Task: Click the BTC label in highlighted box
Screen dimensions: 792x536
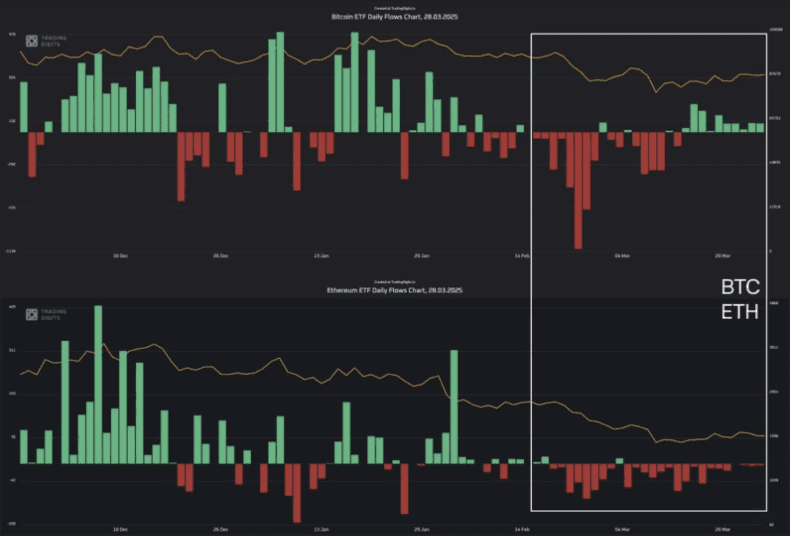Action: [740, 287]
